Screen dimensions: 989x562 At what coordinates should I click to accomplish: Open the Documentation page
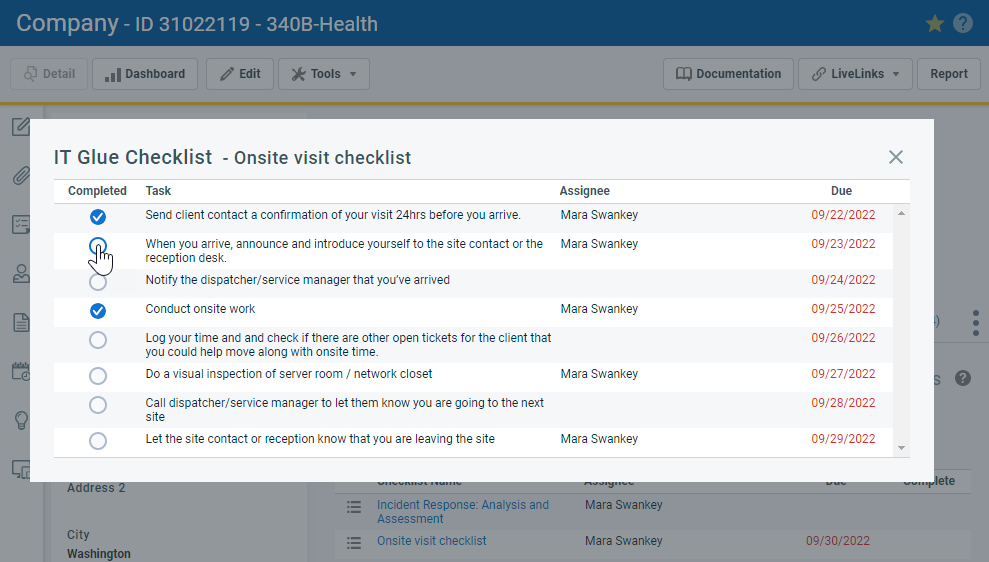tap(728, 74)
